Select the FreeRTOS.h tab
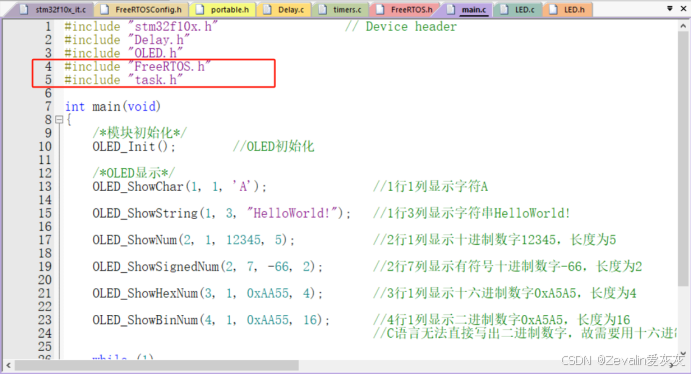The image size is (692, 374). coord(405,9)
